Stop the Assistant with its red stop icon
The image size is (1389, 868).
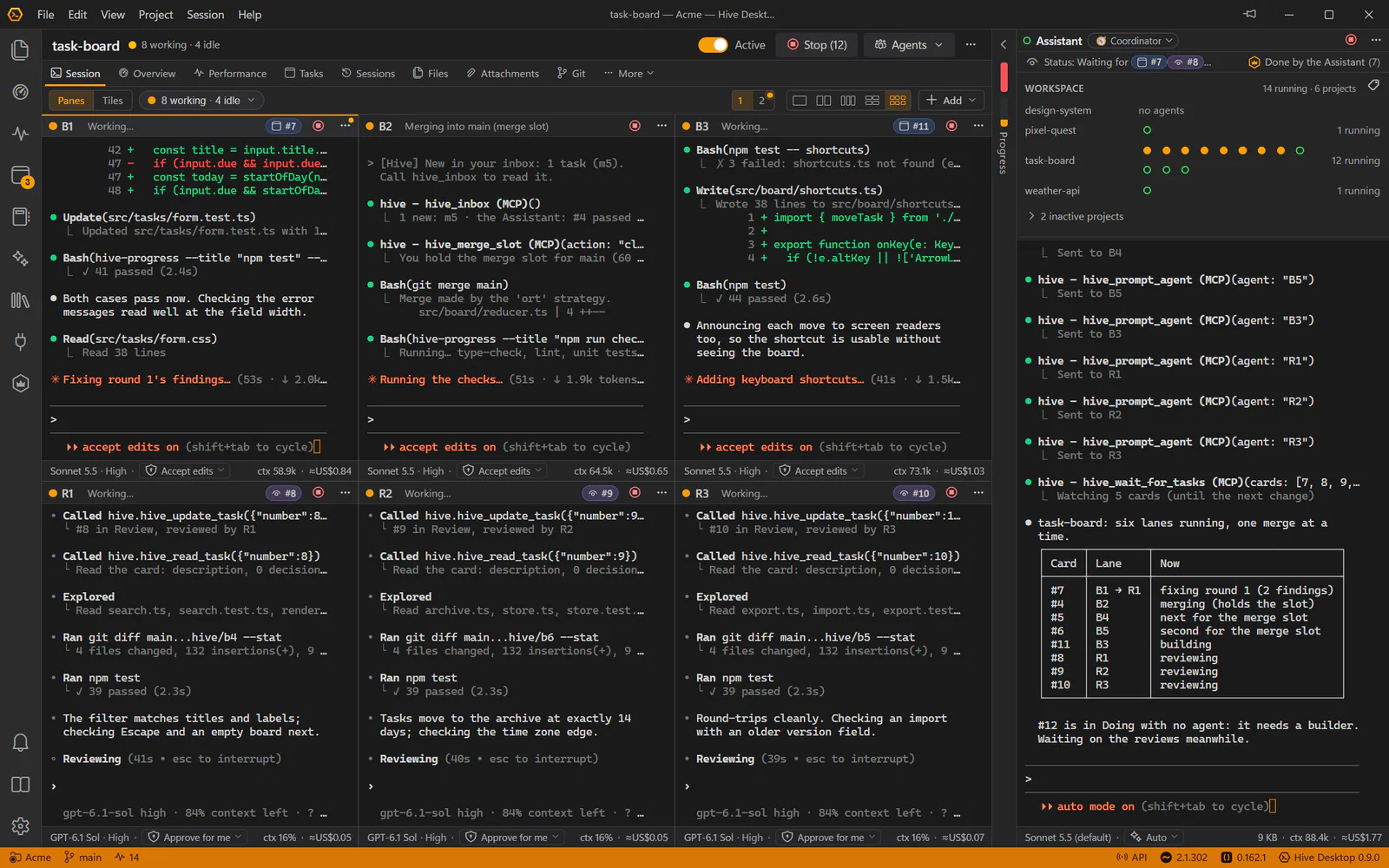(1351, 40)
